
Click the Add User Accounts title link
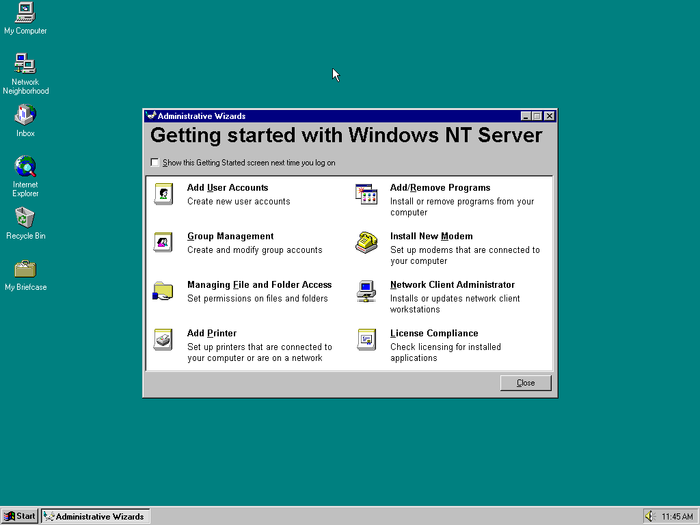tap(227, 188)
